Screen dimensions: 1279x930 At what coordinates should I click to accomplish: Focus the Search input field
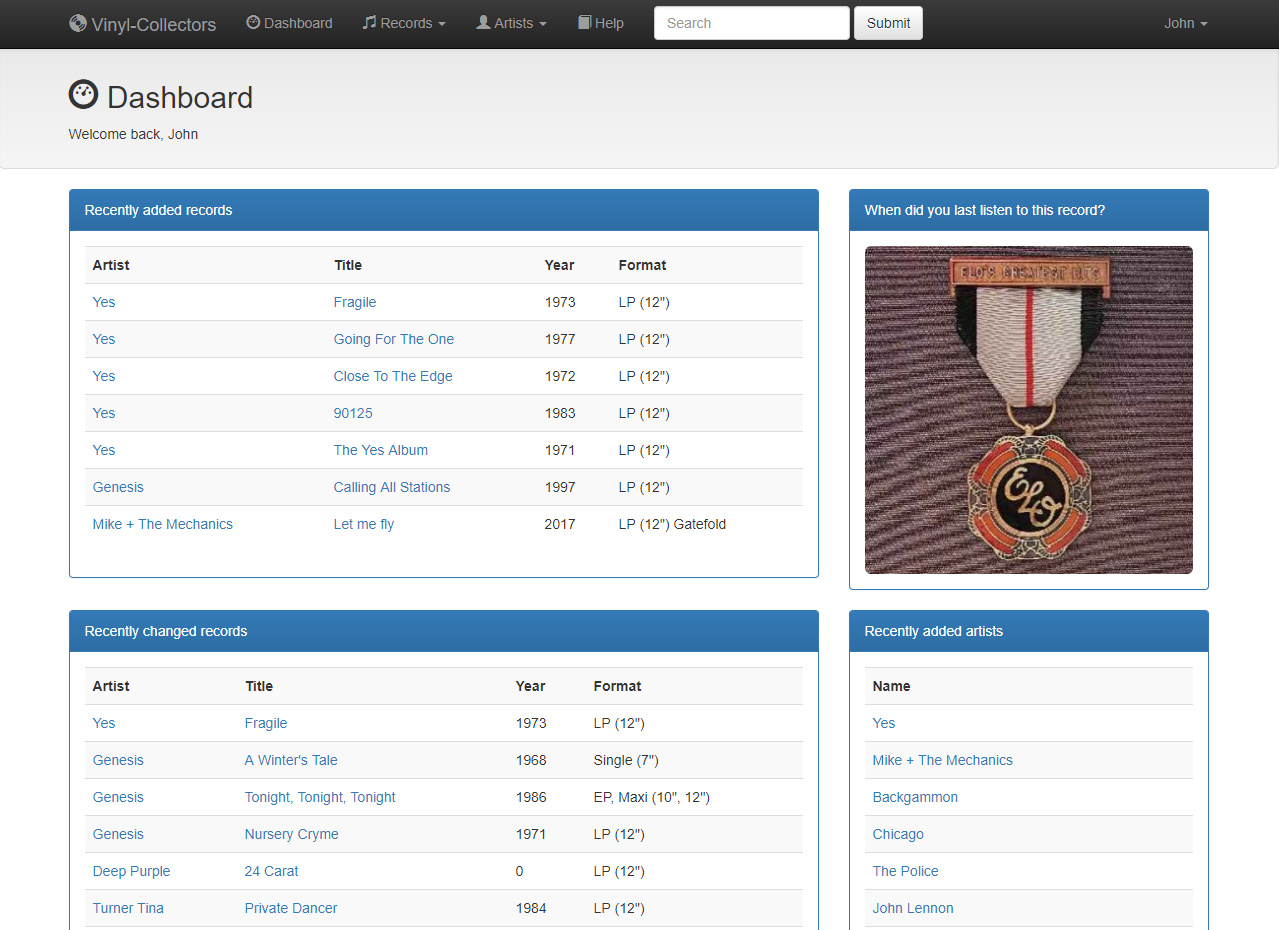(x=751, y=23)
